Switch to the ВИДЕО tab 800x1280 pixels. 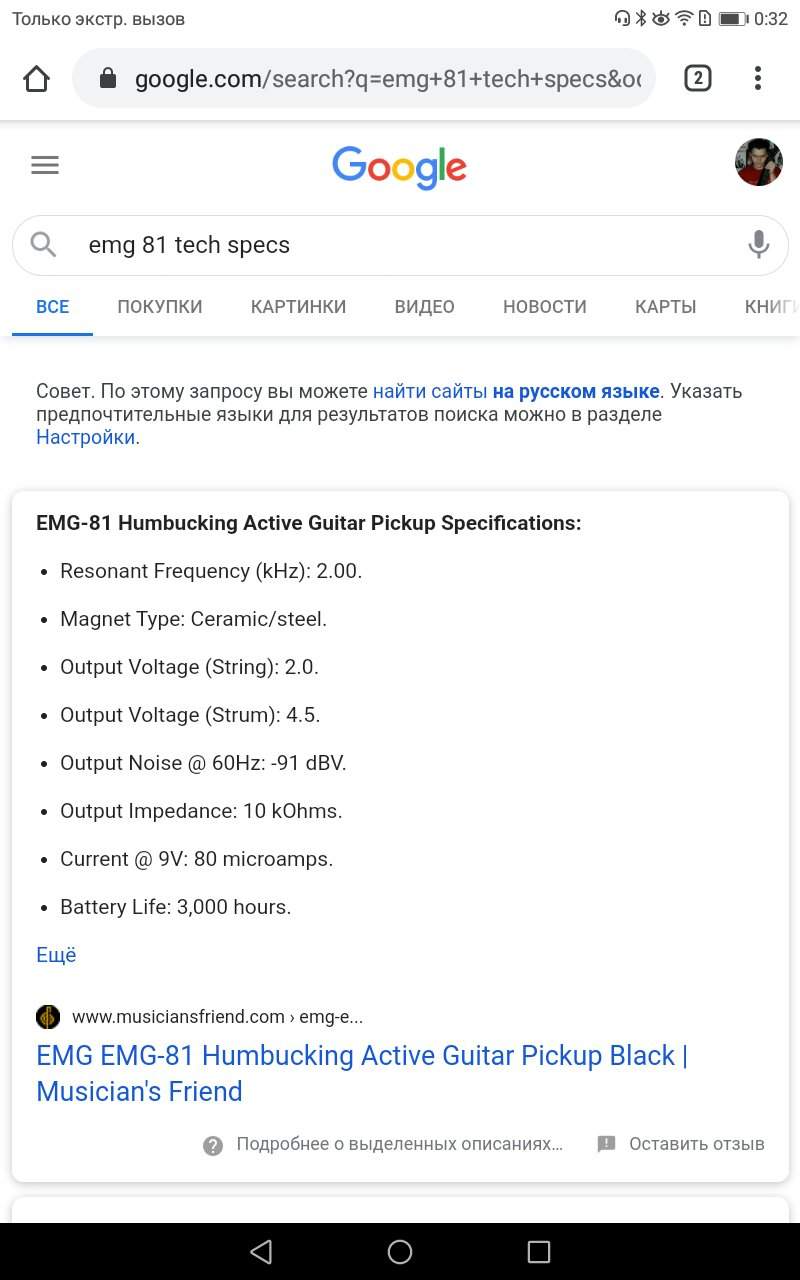point(424,307)
